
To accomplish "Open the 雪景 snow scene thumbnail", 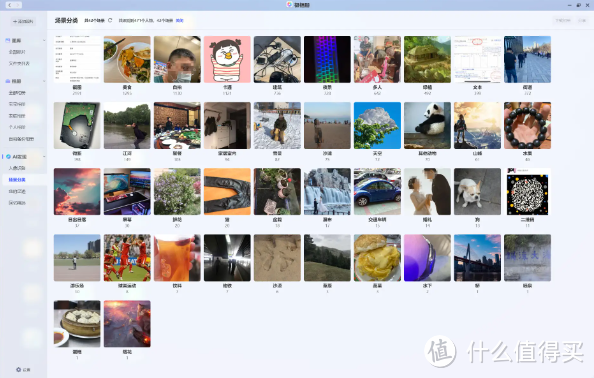I will (277, 125).
